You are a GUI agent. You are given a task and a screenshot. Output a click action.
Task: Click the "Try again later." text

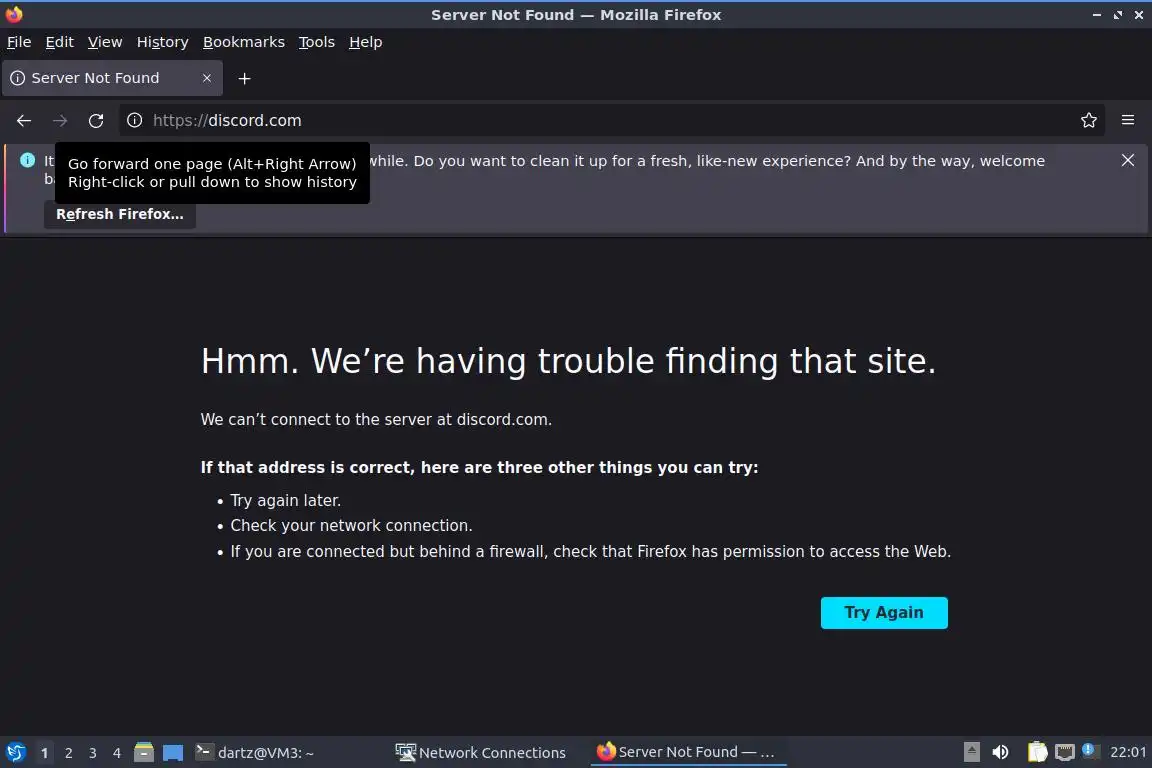click(286, 500)
